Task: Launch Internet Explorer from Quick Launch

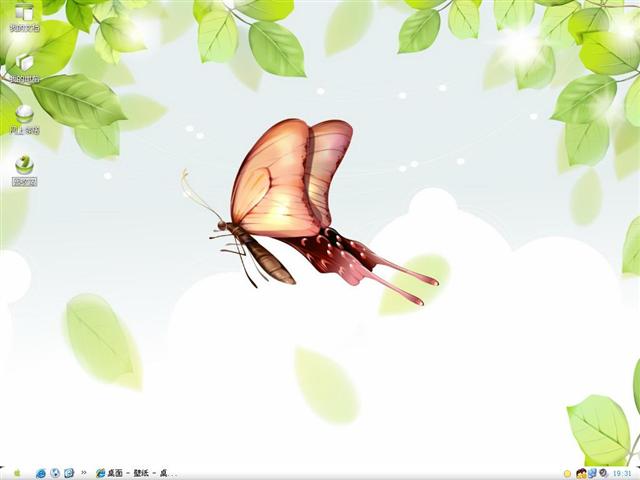Action: [x=41, y=473]
